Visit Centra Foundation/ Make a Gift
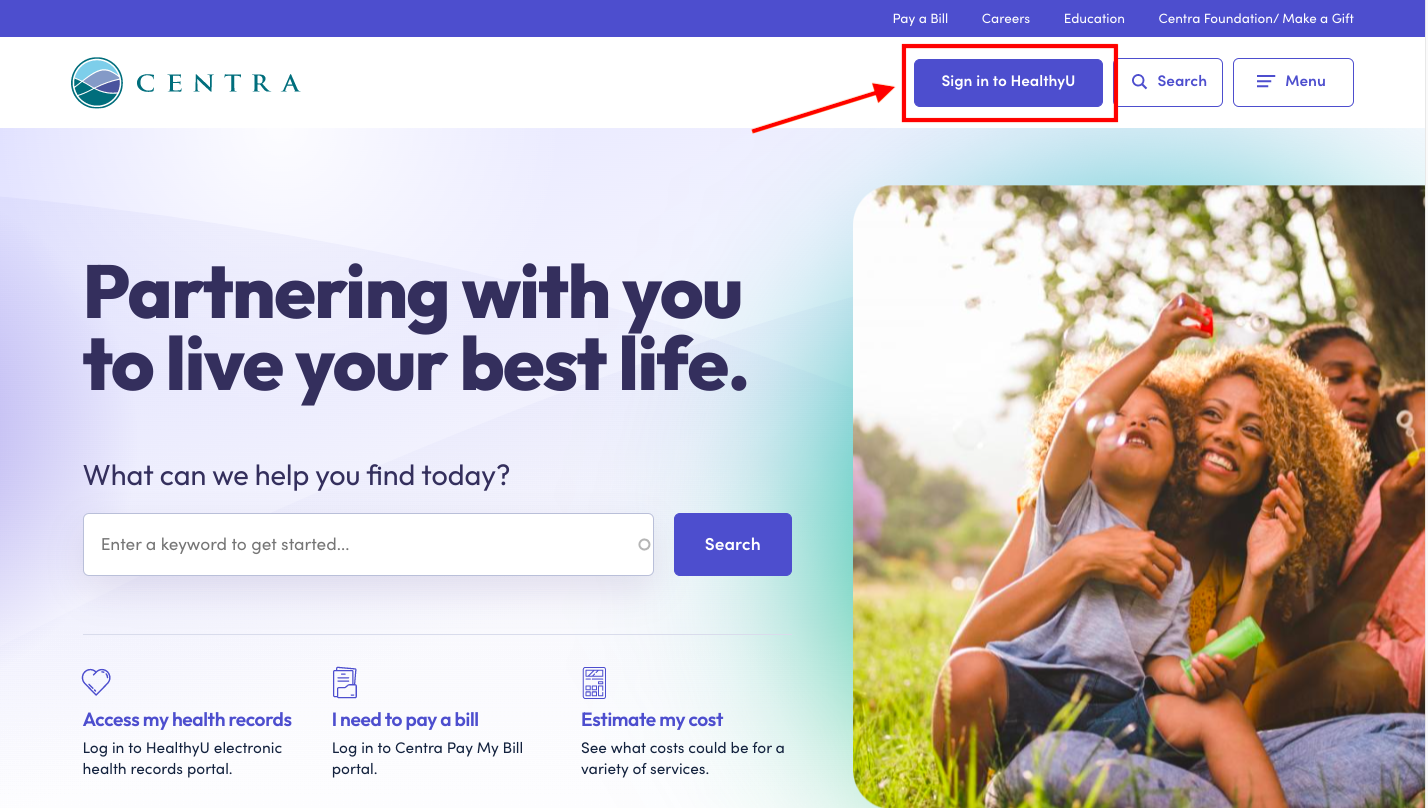1428x808 pixels. click(1256, 19)
